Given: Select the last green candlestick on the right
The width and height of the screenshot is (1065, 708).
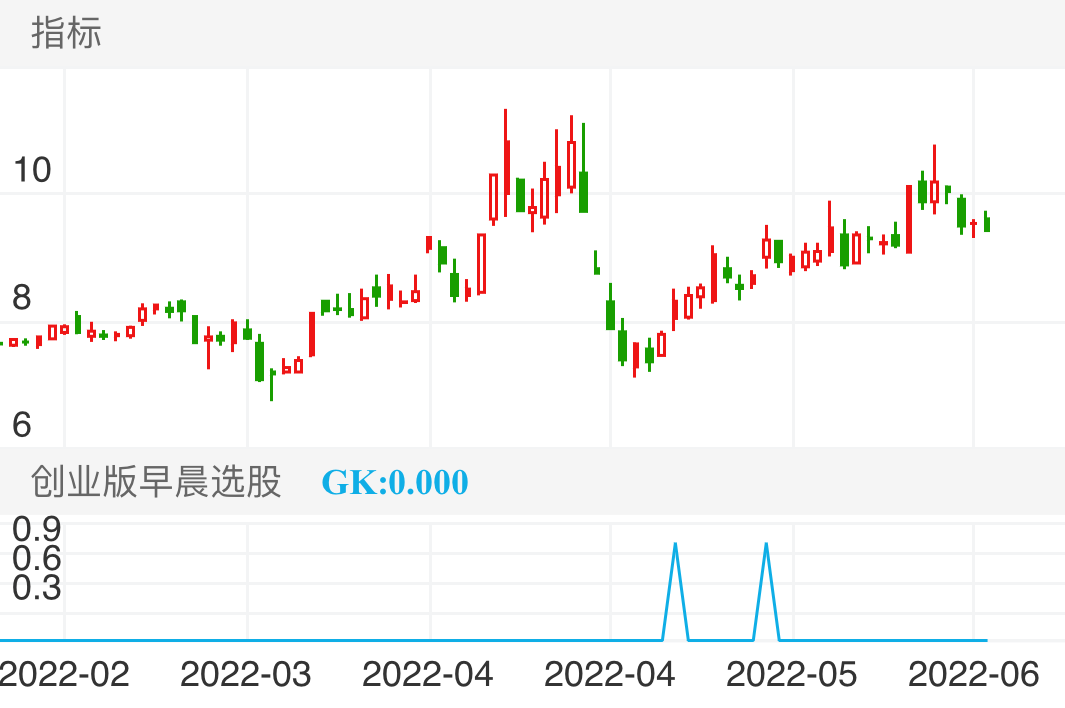Looking at the screenshot, I should 987,222.
